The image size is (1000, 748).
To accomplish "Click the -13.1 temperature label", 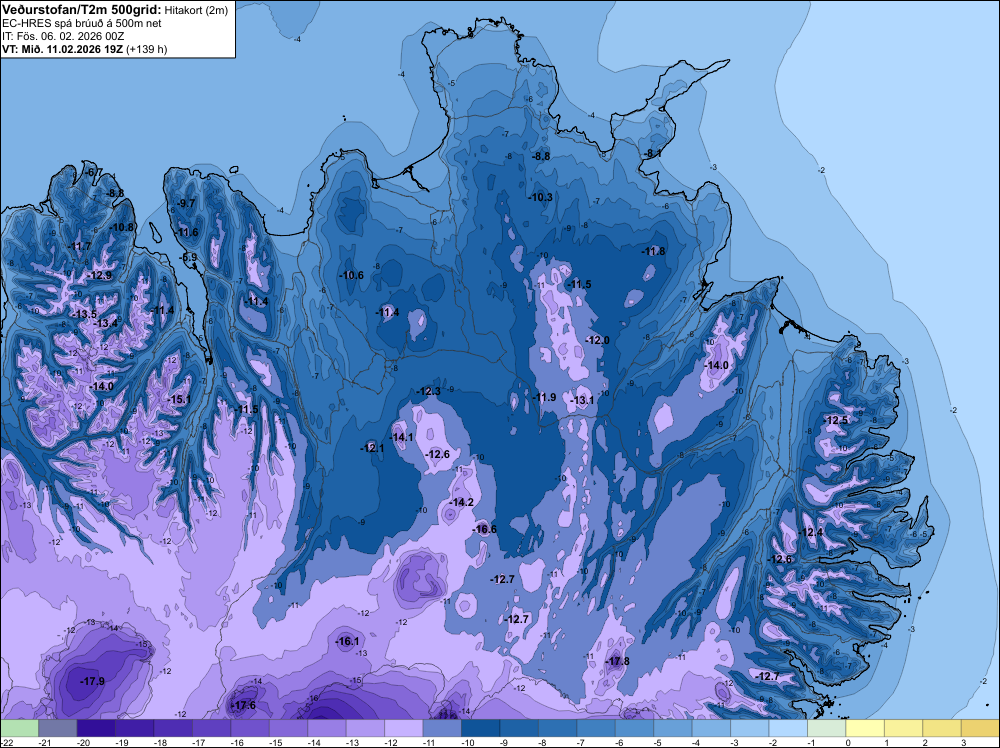I will click(582, 400).
